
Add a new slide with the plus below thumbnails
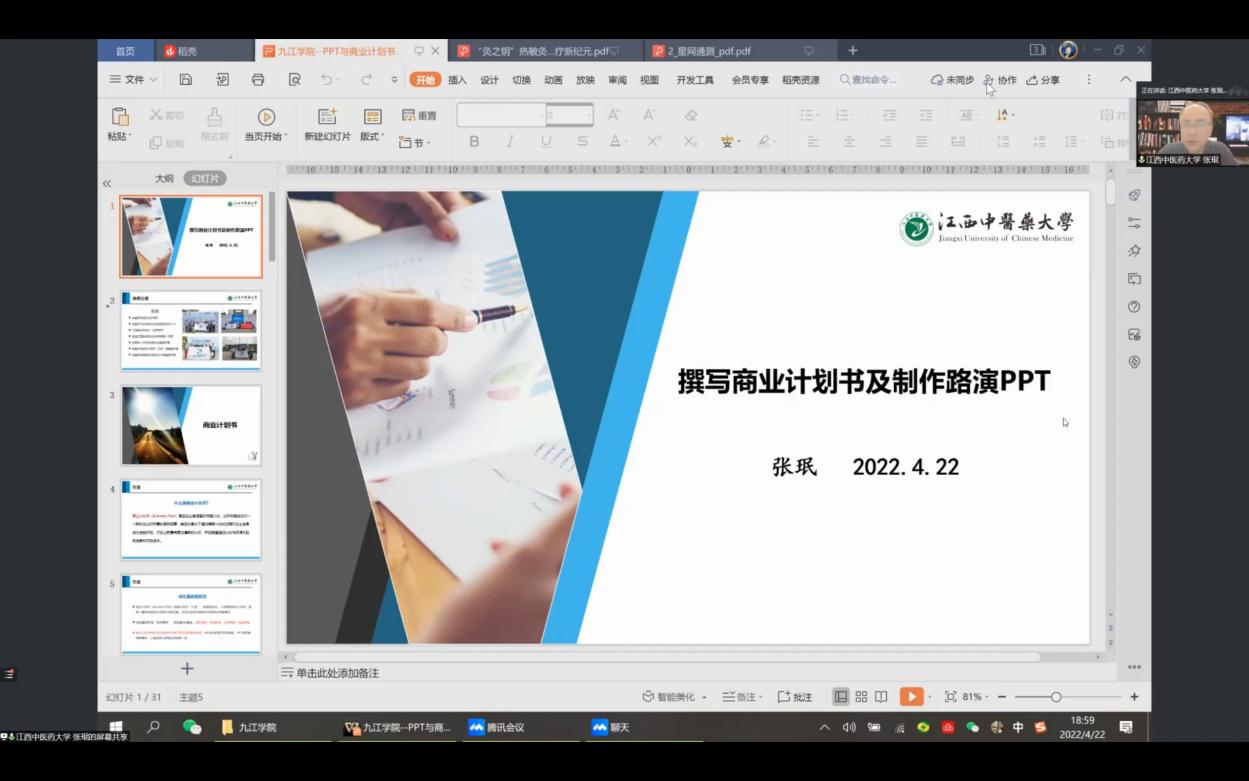click(187, 668)
